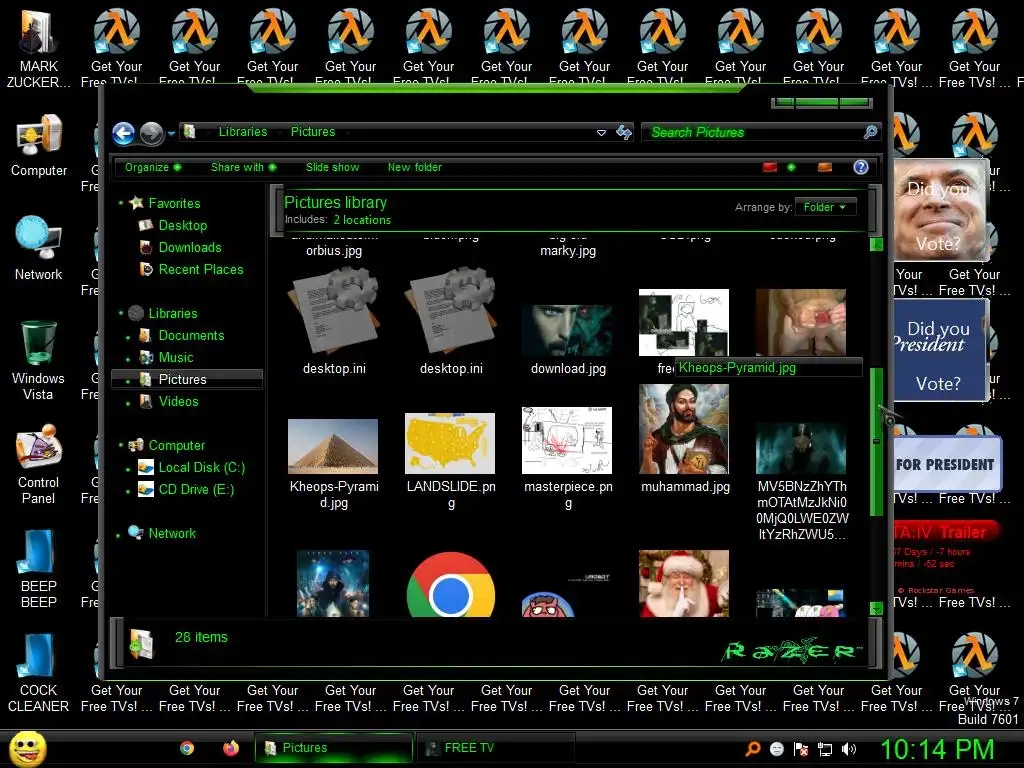Select the Santa Claus image thumbnail
This screenshot has height=768, width=1024.
pos(684,583)
